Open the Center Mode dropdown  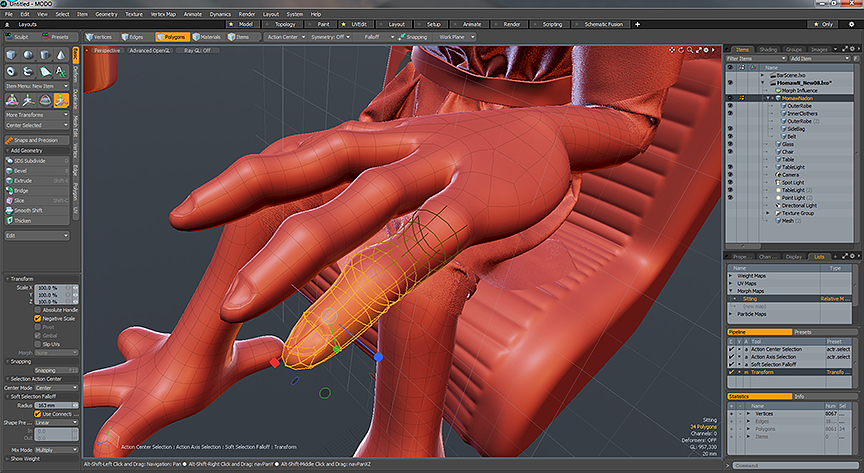pos(56,388)
